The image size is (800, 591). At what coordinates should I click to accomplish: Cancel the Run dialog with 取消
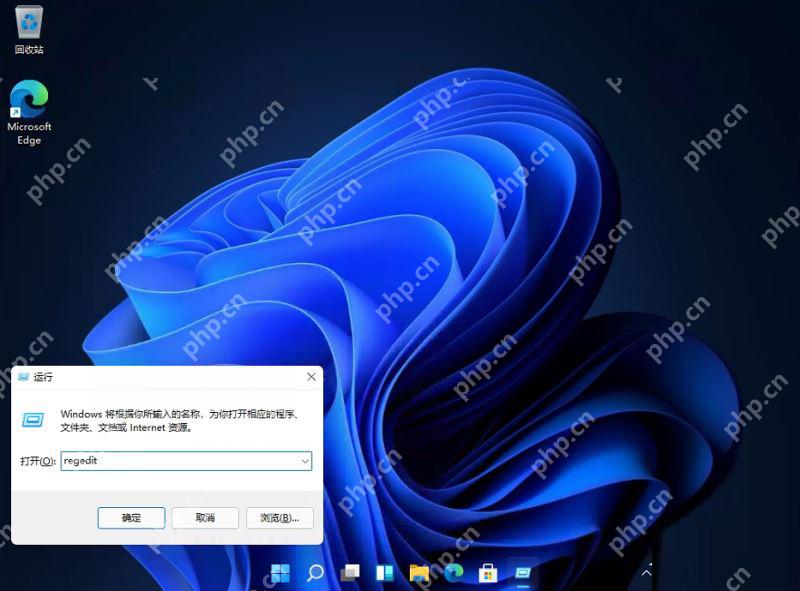pyautogui.click(x=205, y=518)
